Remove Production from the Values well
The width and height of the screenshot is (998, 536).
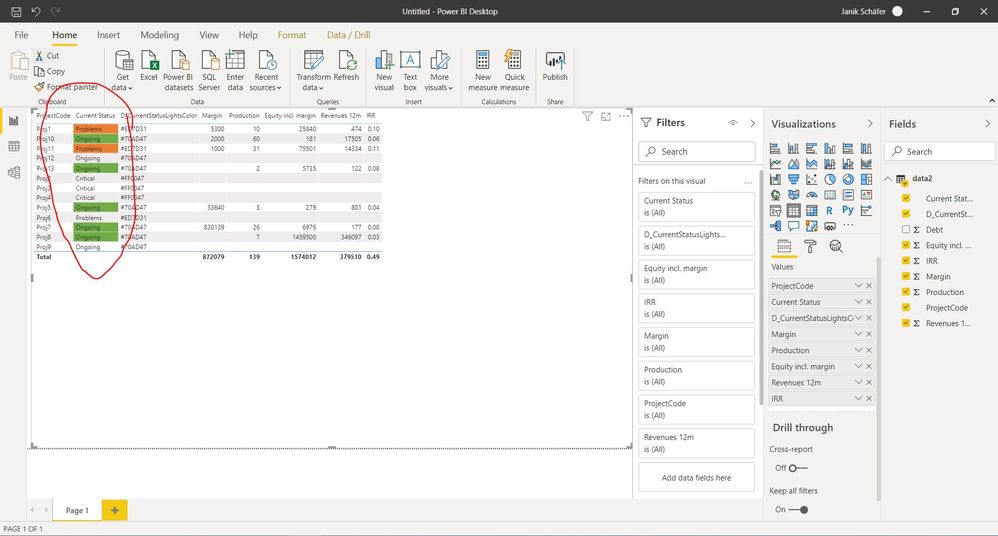click(869, 350)
